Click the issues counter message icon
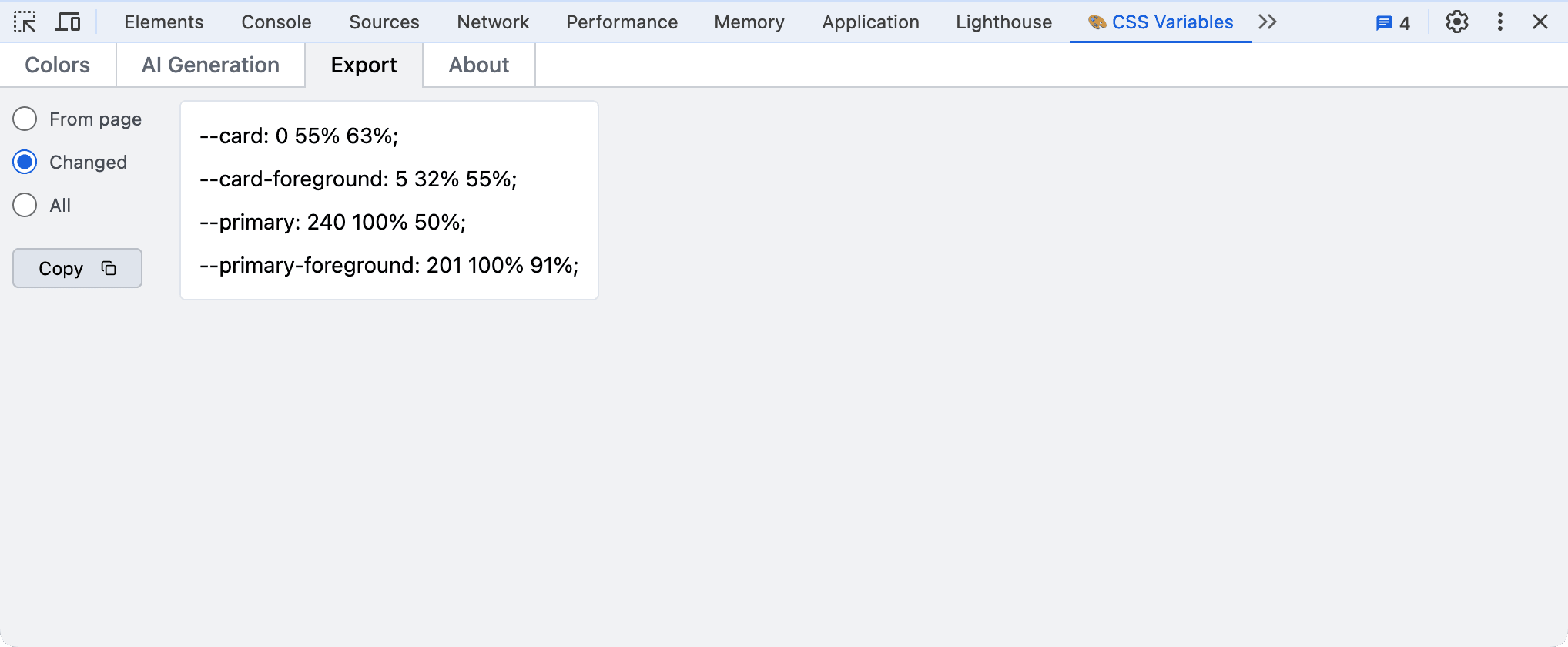The width and height of the screenshot is (1568, 647). click(1384, 23)
